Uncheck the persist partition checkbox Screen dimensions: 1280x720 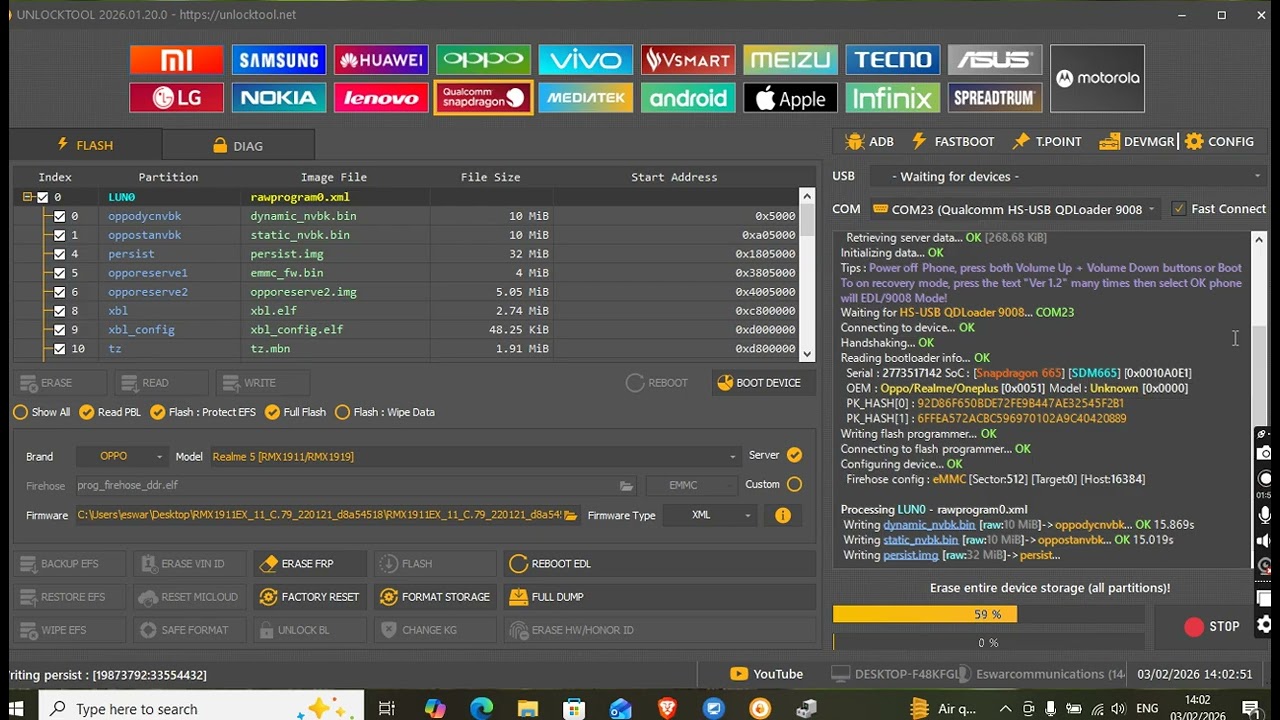59,254
